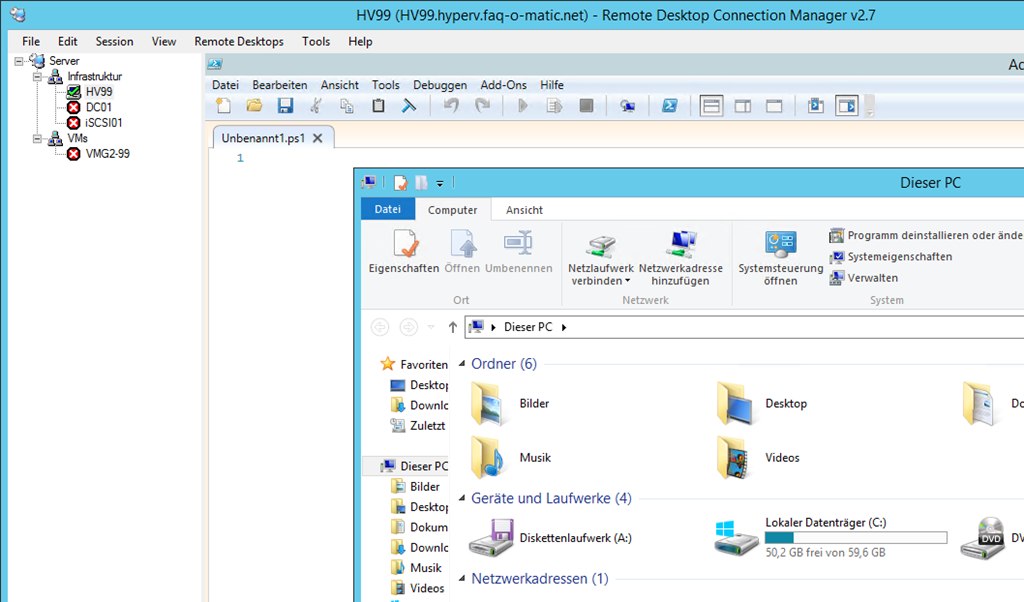Click the Explorer up-arrow navigation button
Image resolution: width=1024 pixels, height=602 pixels.
coord(453,327)
